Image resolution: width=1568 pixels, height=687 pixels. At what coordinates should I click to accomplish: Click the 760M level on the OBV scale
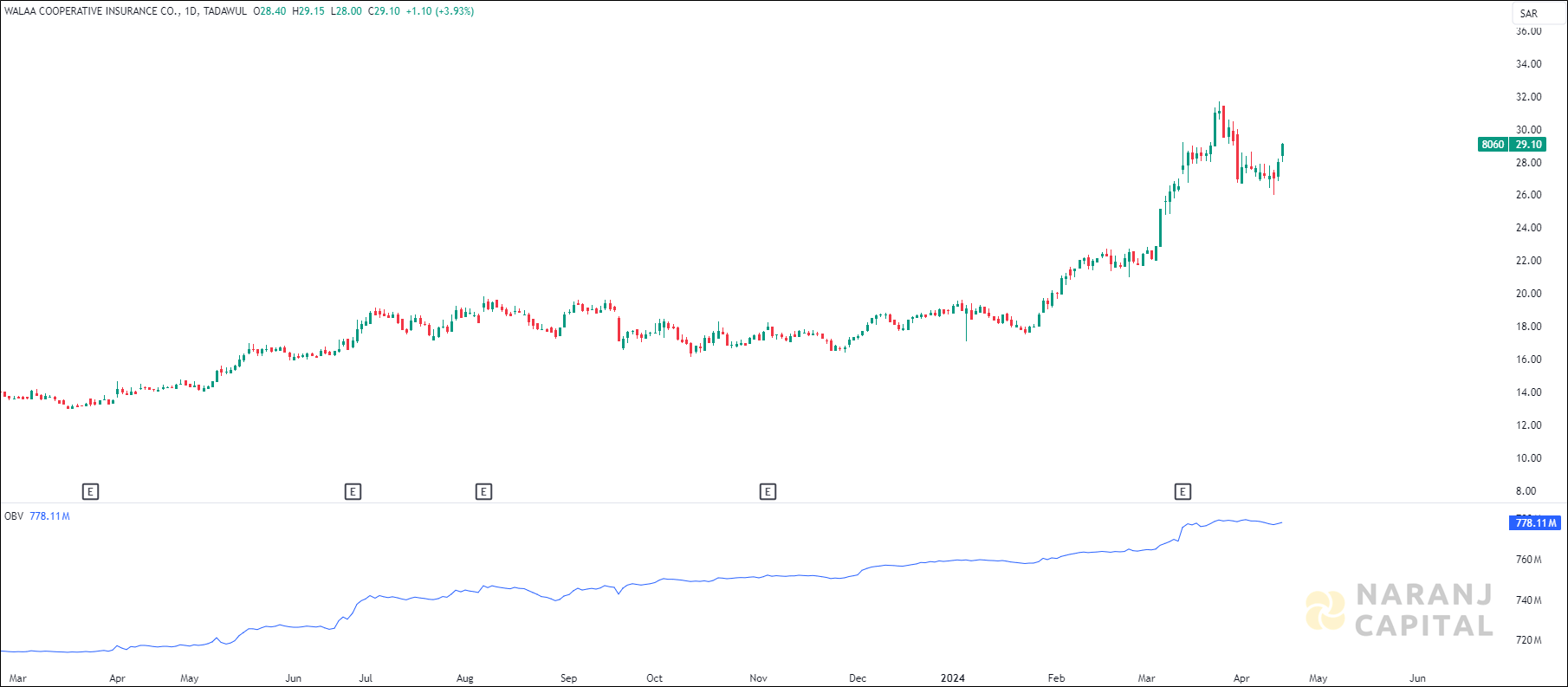(x=1528, y=560)
